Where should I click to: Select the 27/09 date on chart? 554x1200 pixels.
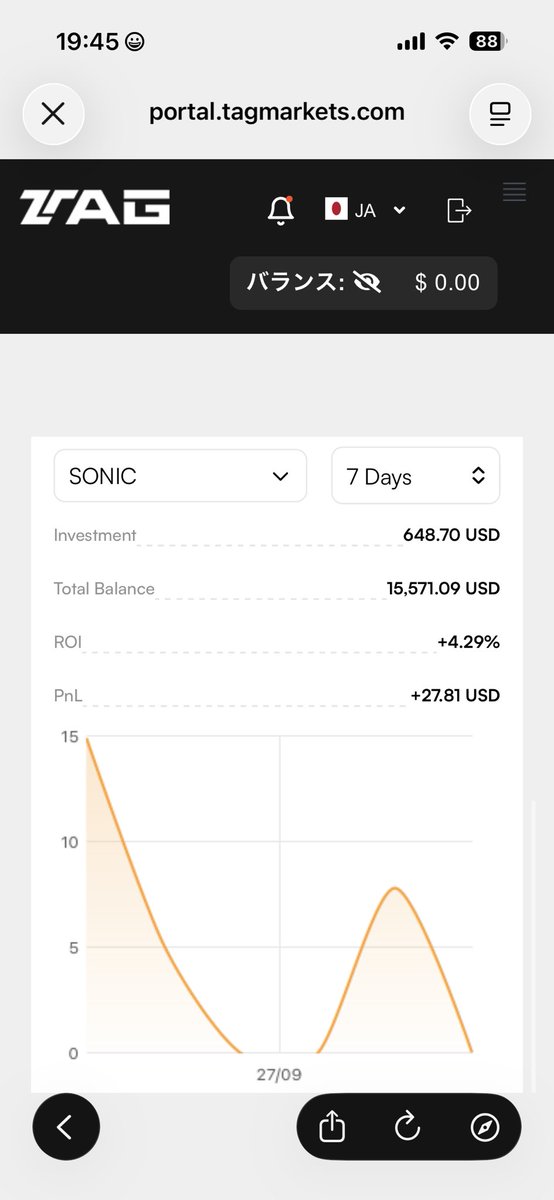pyautogui.click(x=279, y=1075)
